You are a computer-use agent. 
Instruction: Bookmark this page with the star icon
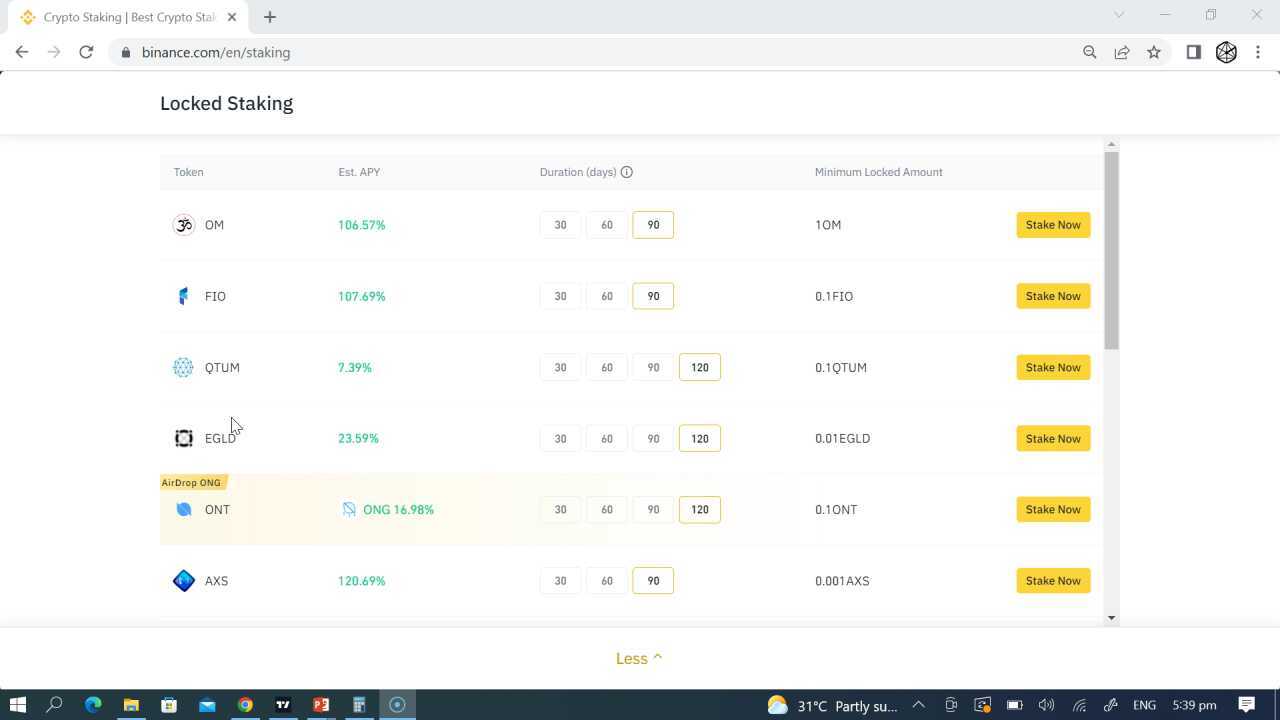click(1154, 52)
